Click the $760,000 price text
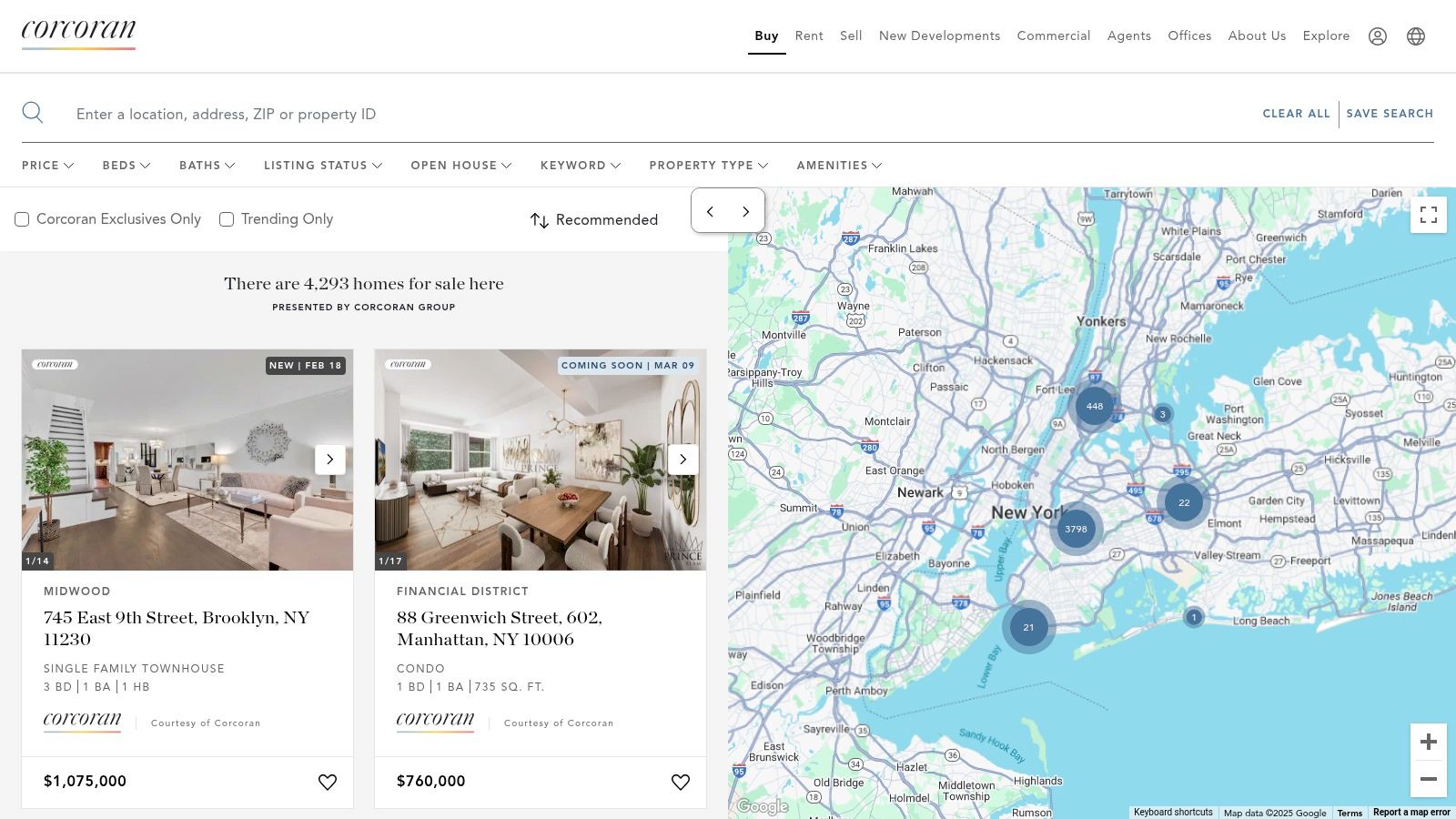Screen dimensions: 1456x819 [x=430, y=782]
